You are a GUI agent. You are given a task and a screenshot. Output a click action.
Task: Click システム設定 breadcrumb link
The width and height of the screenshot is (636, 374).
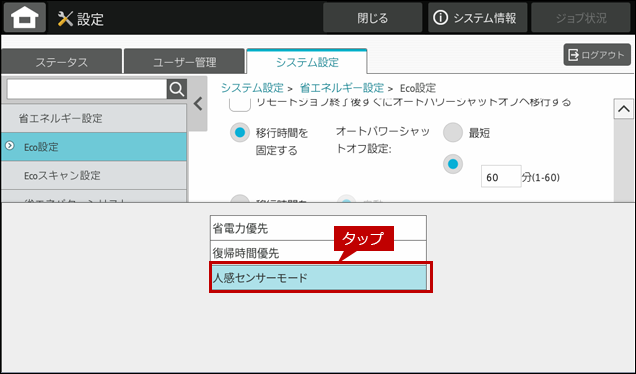coord(252,88)
